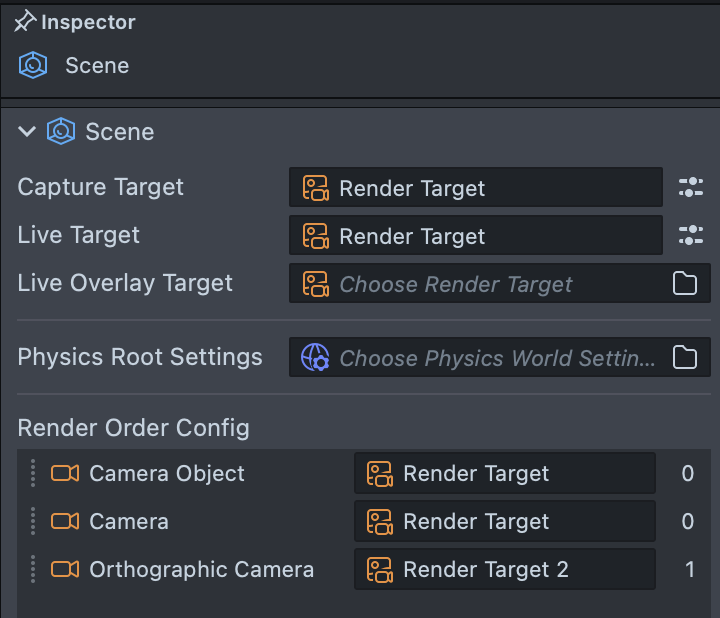
Task: Browse folder for Physics Root Settings
Action: 685,357
